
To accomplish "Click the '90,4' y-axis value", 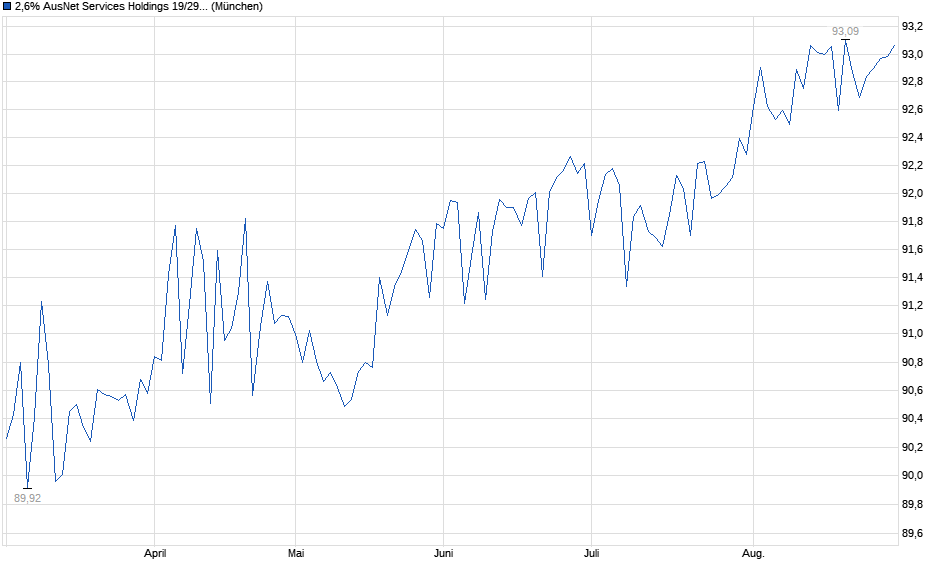I will pos(912,418).
